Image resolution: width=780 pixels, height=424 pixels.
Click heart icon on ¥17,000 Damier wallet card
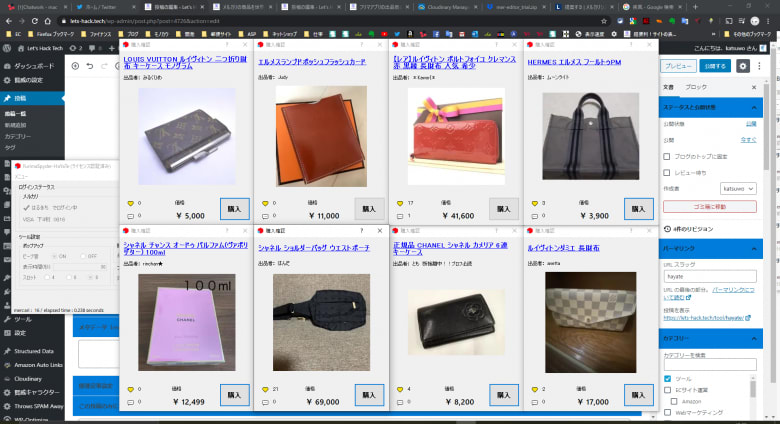tap(535, 389)
